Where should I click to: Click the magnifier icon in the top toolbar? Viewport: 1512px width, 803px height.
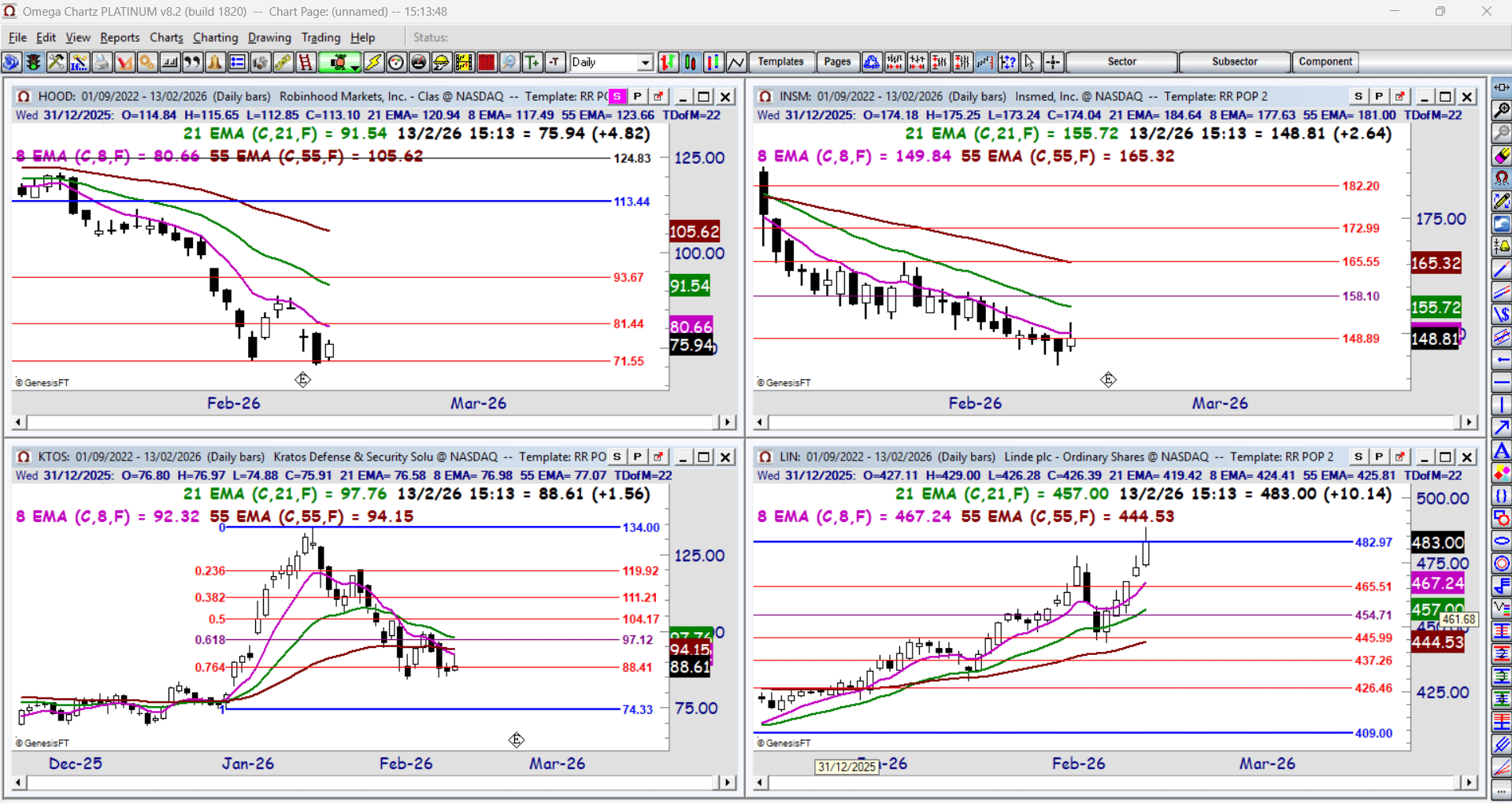[510, 62]
